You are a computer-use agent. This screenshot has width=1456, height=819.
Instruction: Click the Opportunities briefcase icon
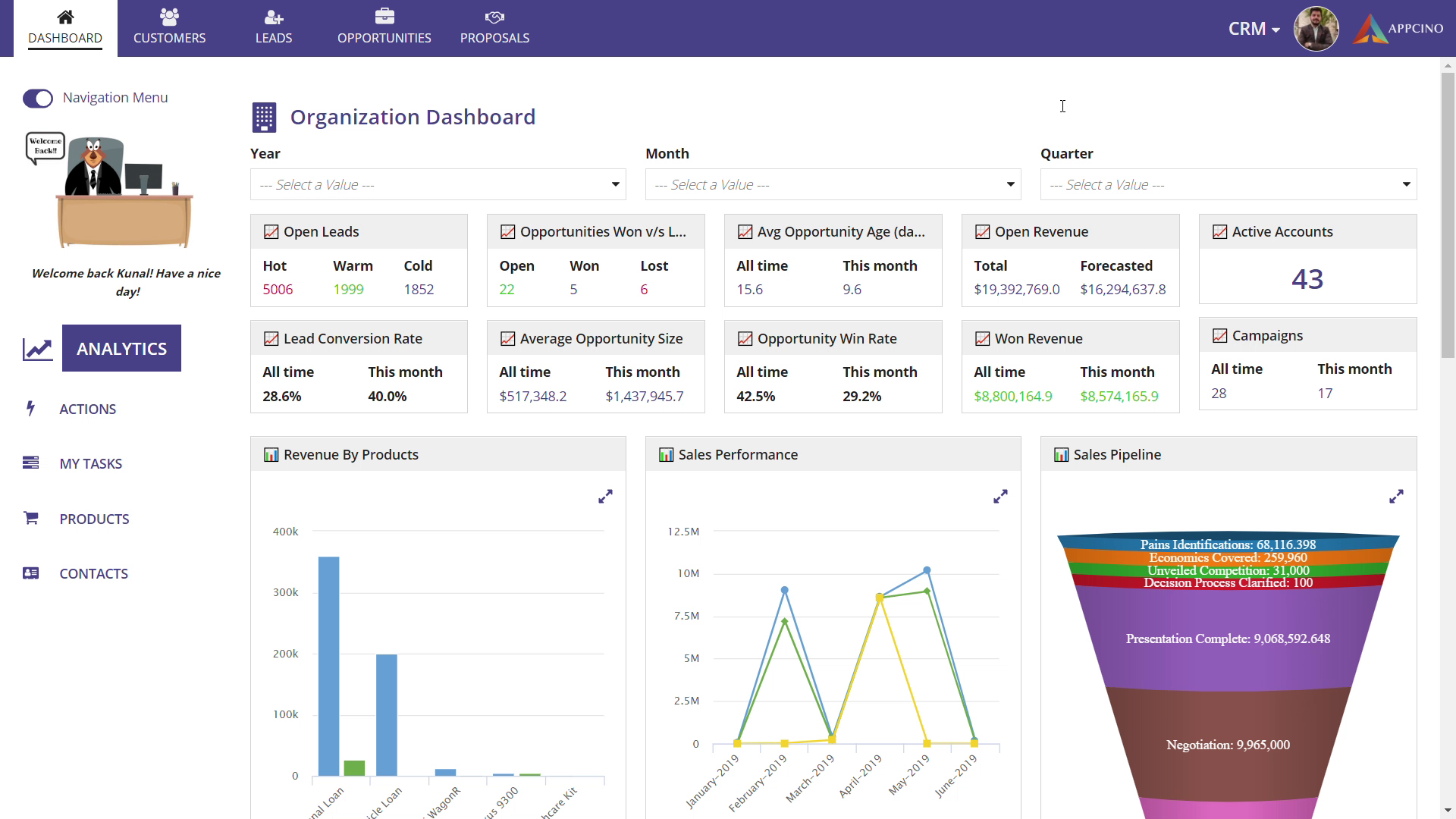click(384, 17)
